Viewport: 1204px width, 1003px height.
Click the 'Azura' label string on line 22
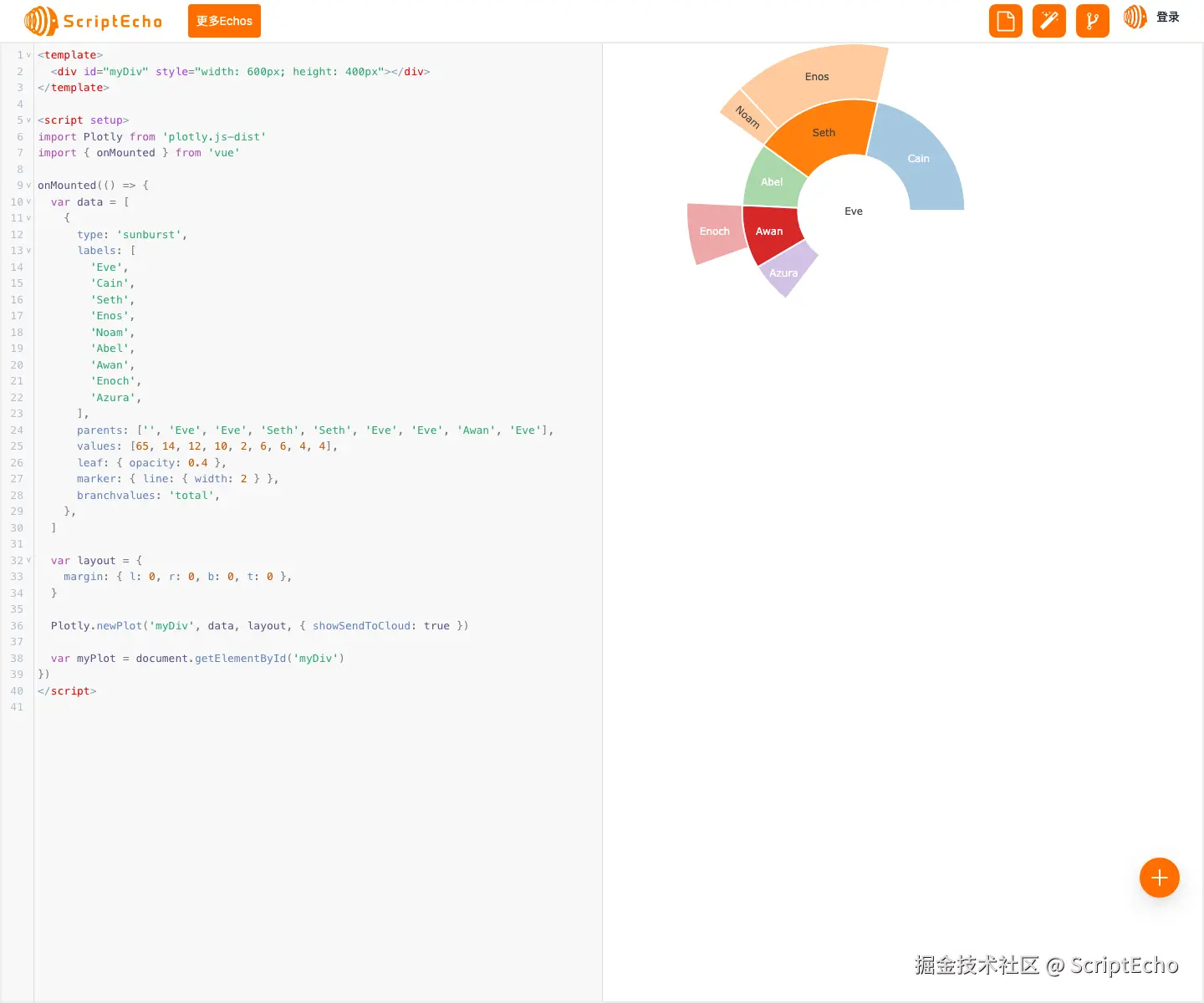(113, 398)
